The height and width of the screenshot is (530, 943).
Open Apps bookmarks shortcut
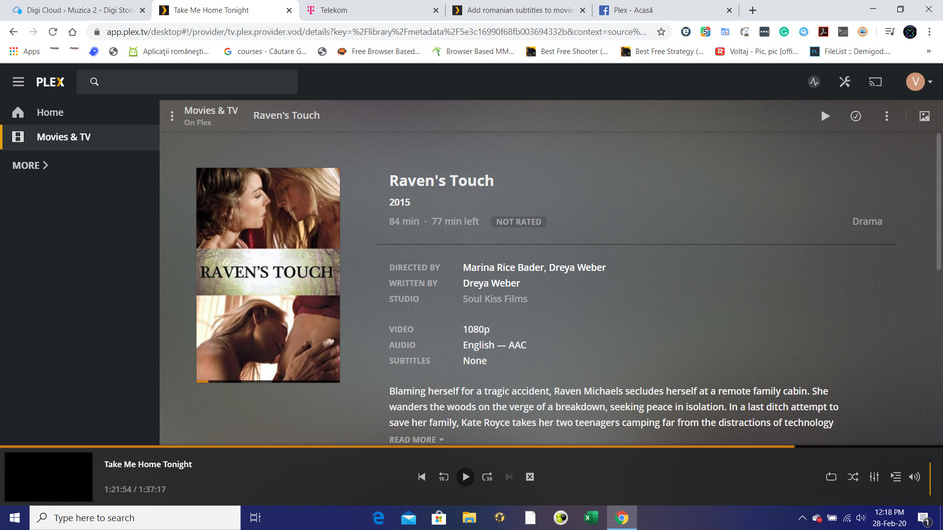click(25, 52)
